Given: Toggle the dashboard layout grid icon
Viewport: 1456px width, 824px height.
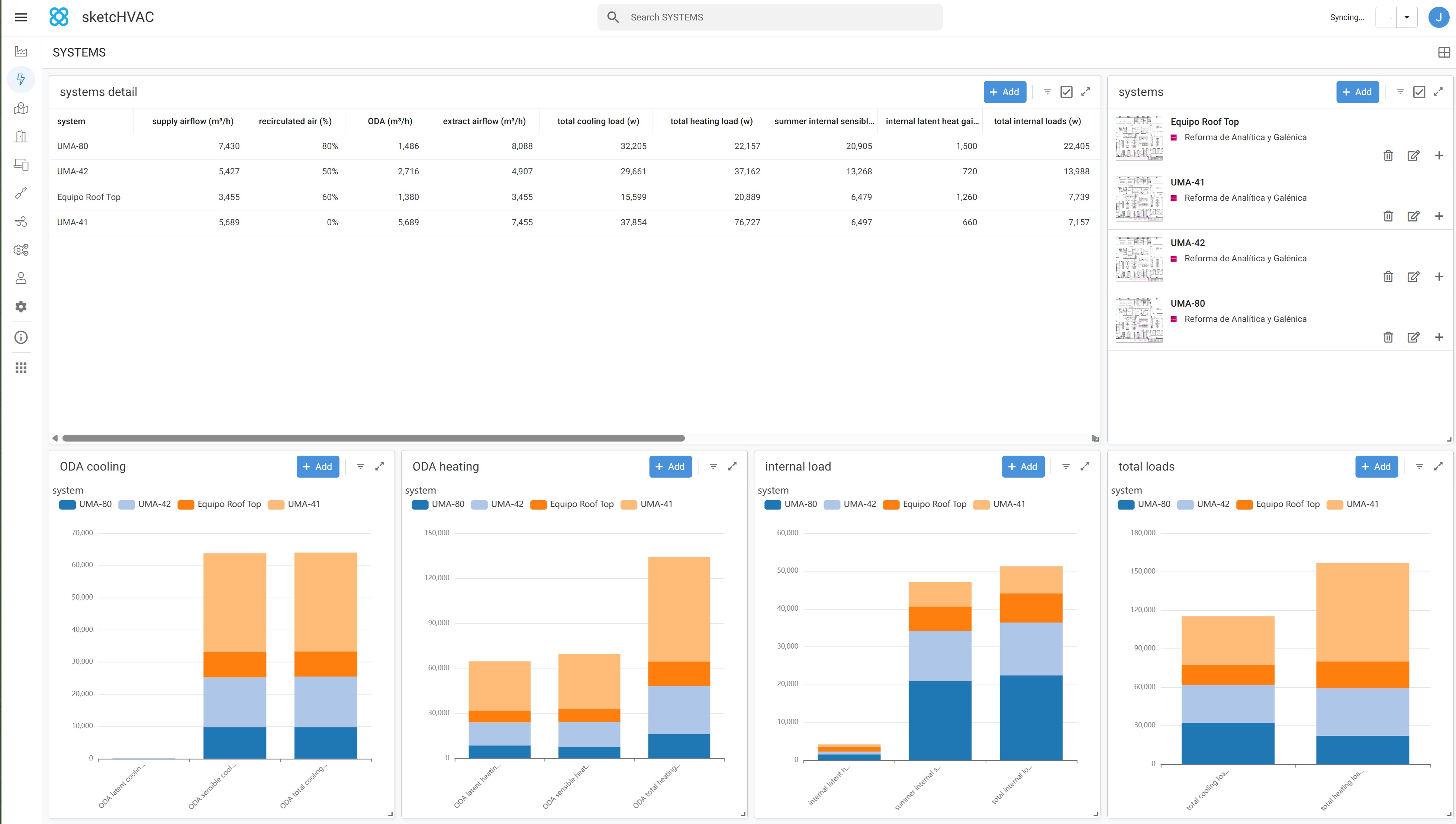Looking at the screenshot, I should point(1444,53).
